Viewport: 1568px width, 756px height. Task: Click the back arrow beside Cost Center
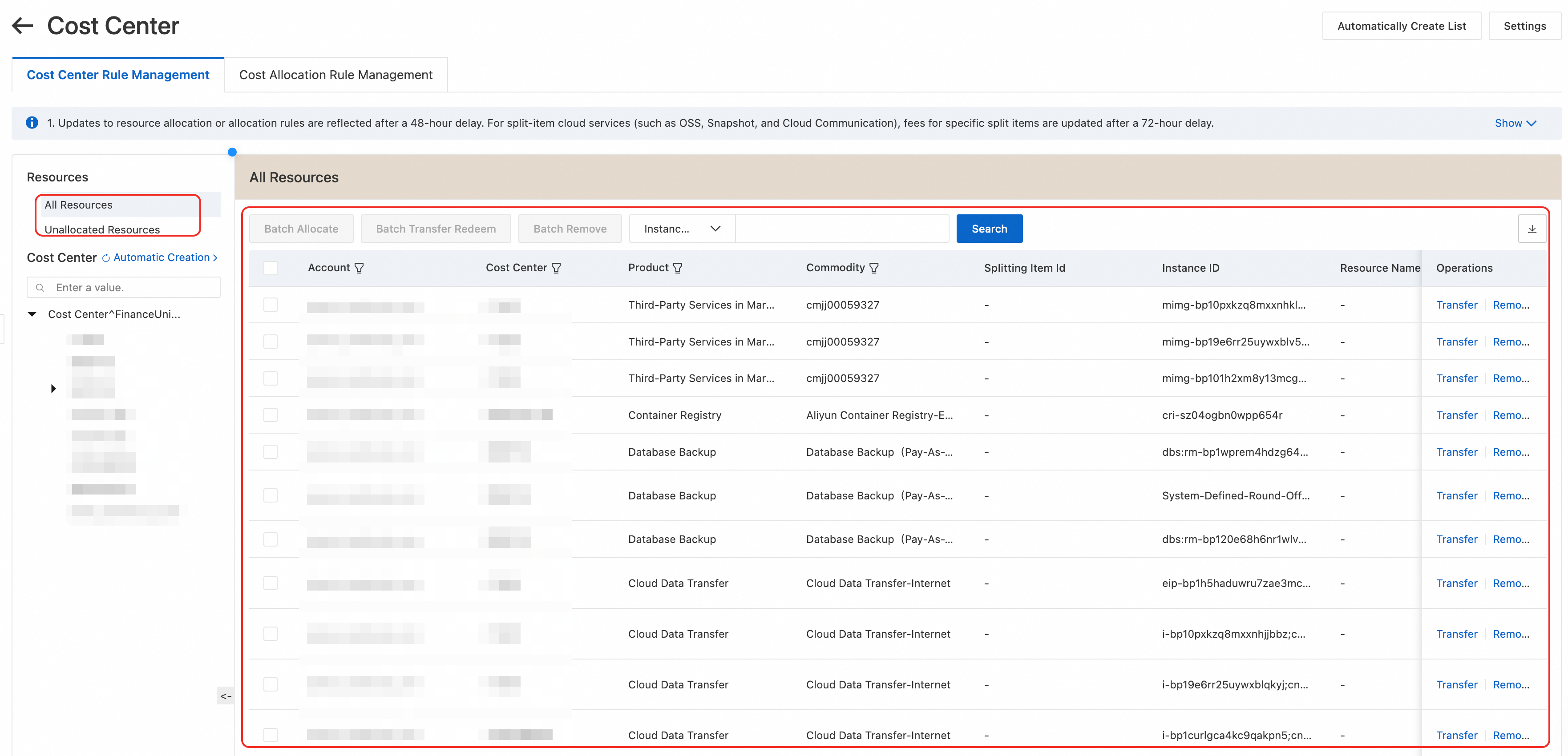click(23, 25)
